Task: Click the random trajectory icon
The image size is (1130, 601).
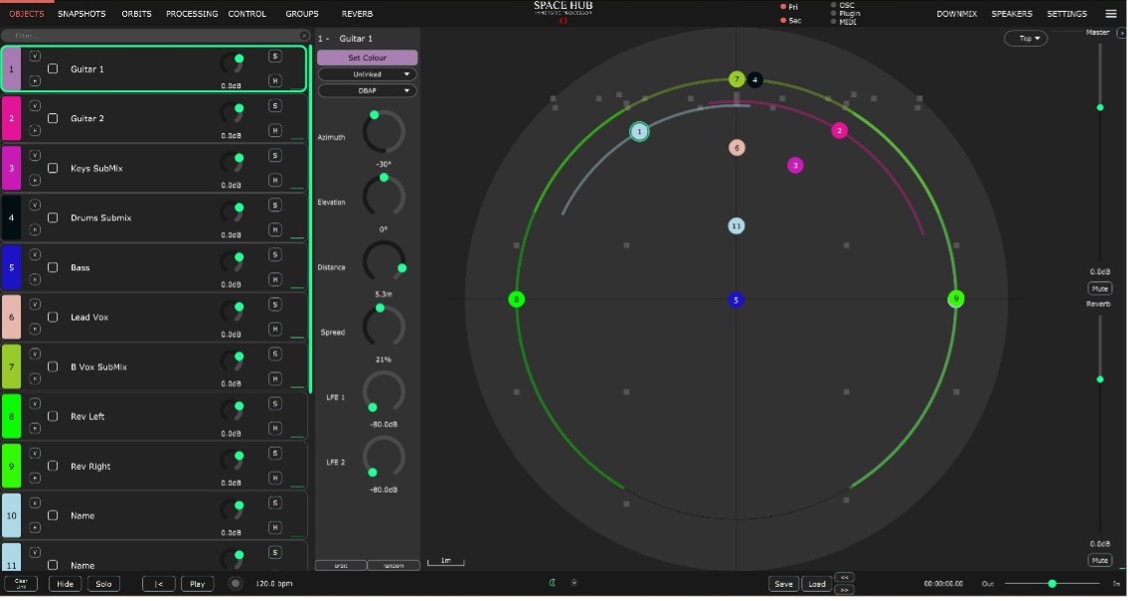Action: point(394,564)
